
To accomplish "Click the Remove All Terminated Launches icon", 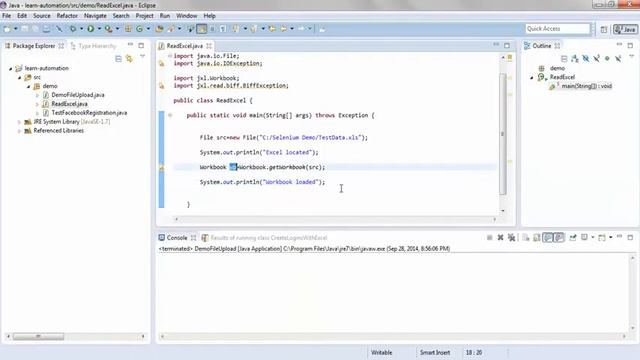I will coord(511,238).
